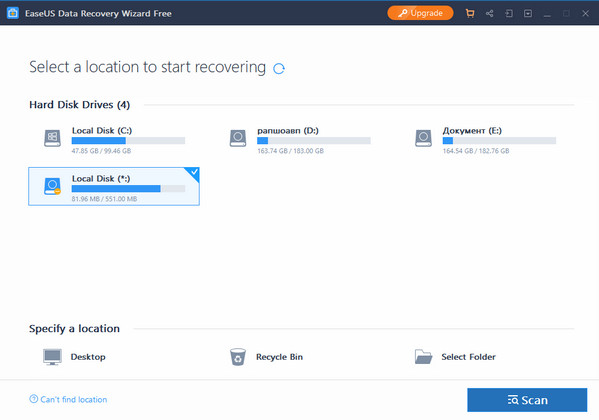The height and width of the screenshot is (420, 599).
Task: Choose Recycle Bin as recovery location
Action: click(x=266, y=357)
